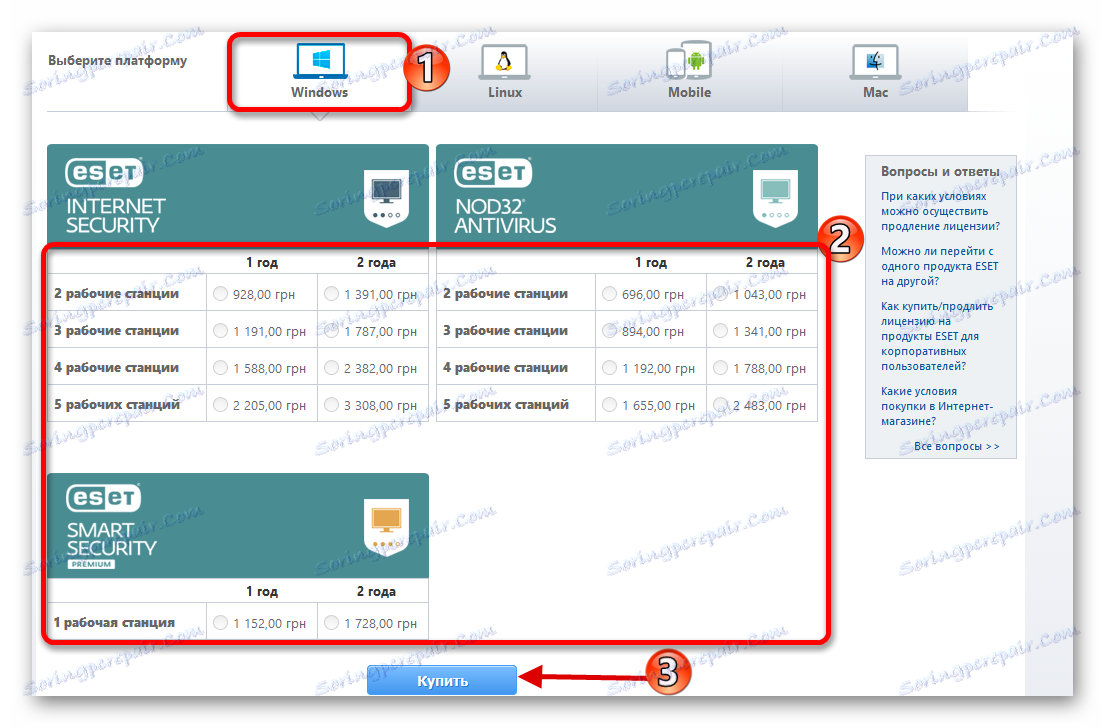The width and height of the screenshot is (1105, 728).
Task: Click NOD32 '4 рабочие станции' row label
Action: coord(505,368)
